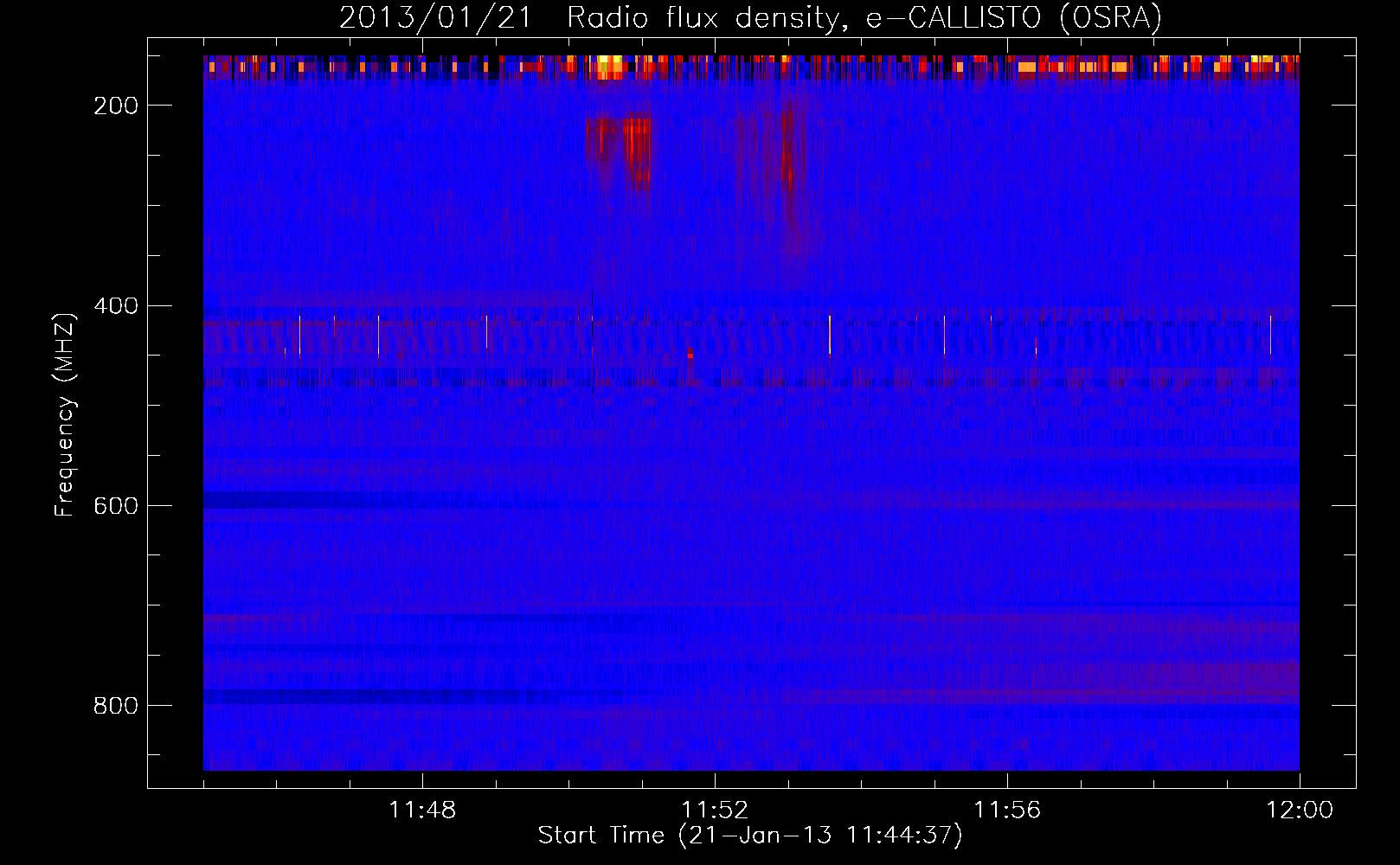This screenshot has height=865, width=1400.
Task: Click the 11:52 time tick label
Action: click(x=715, y=811)
